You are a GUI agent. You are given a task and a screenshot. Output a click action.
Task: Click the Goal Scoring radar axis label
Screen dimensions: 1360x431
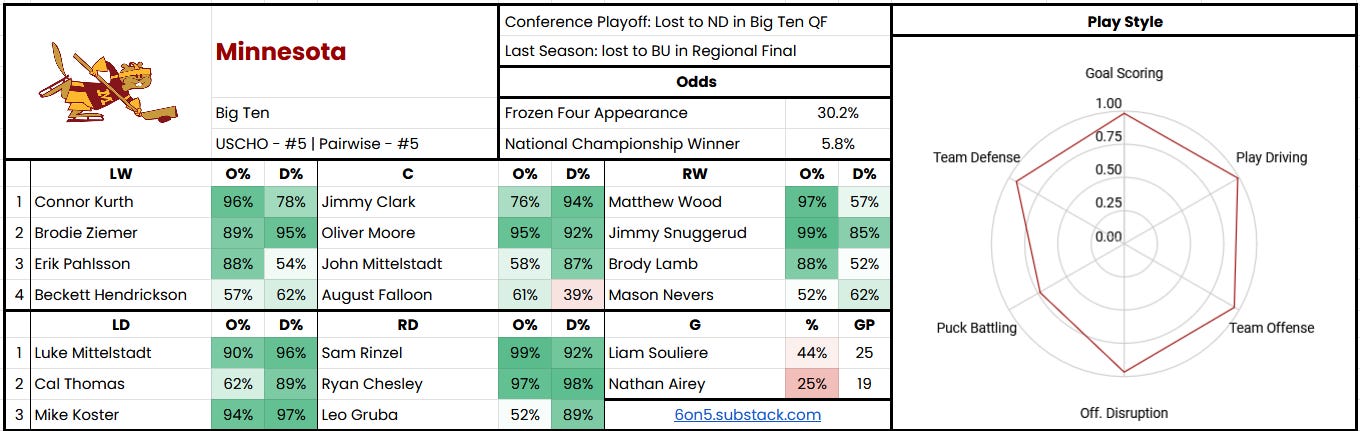(1124, 73)
